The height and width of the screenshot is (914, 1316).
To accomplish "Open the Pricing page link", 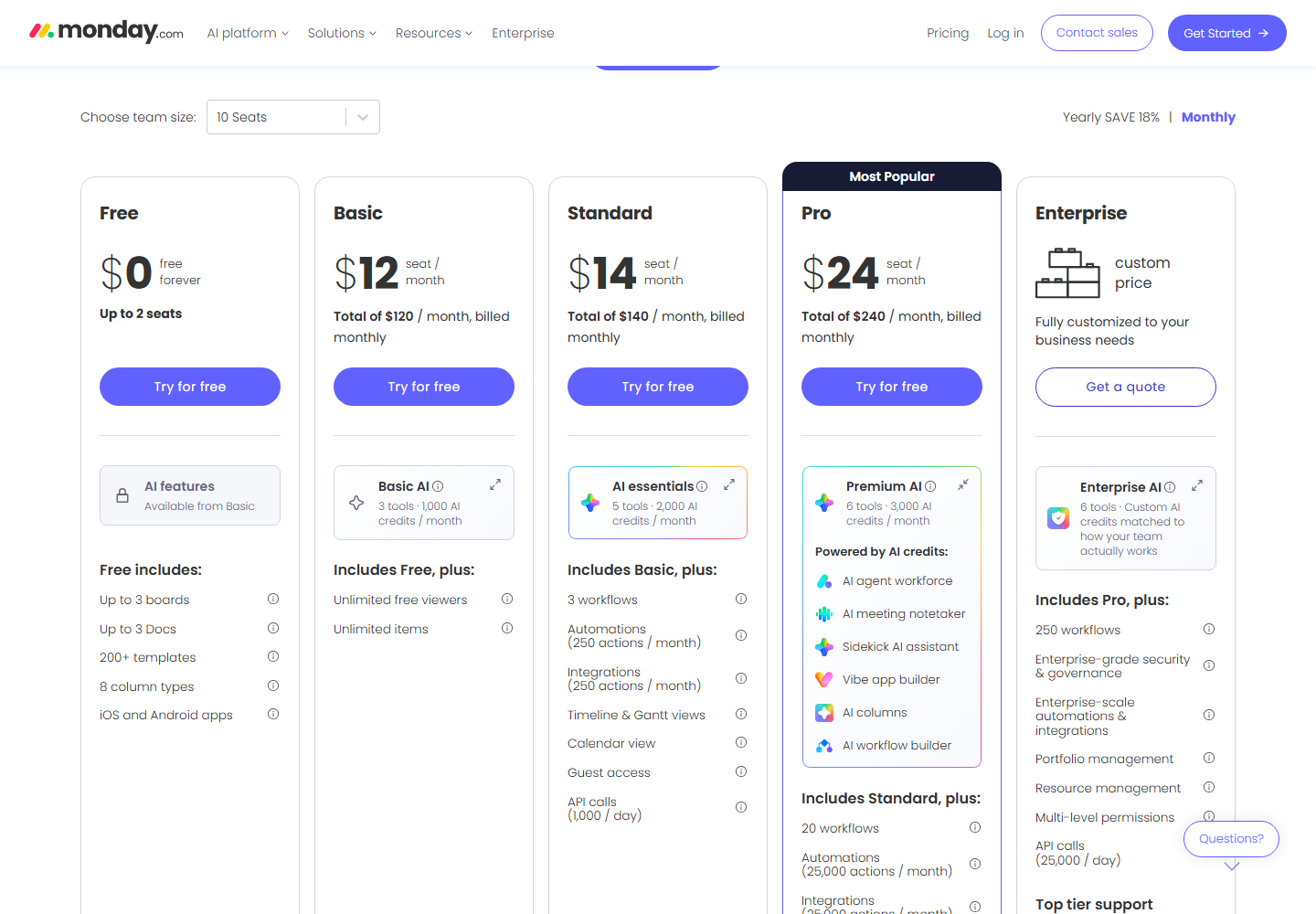I will click(x=948, y=33).
